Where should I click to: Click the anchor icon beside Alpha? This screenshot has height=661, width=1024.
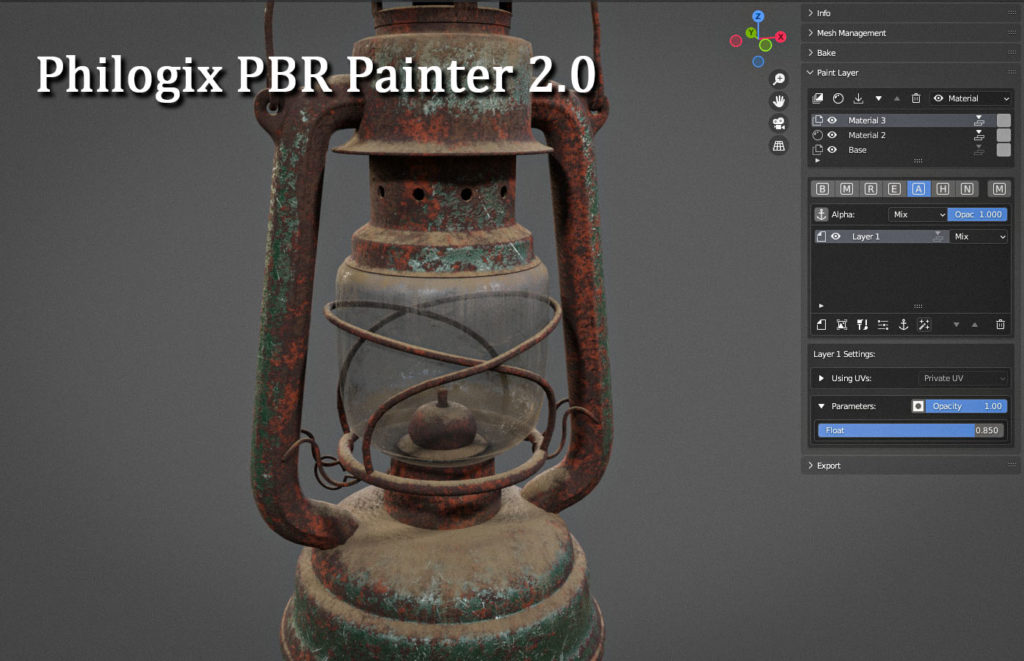point(821,214)
